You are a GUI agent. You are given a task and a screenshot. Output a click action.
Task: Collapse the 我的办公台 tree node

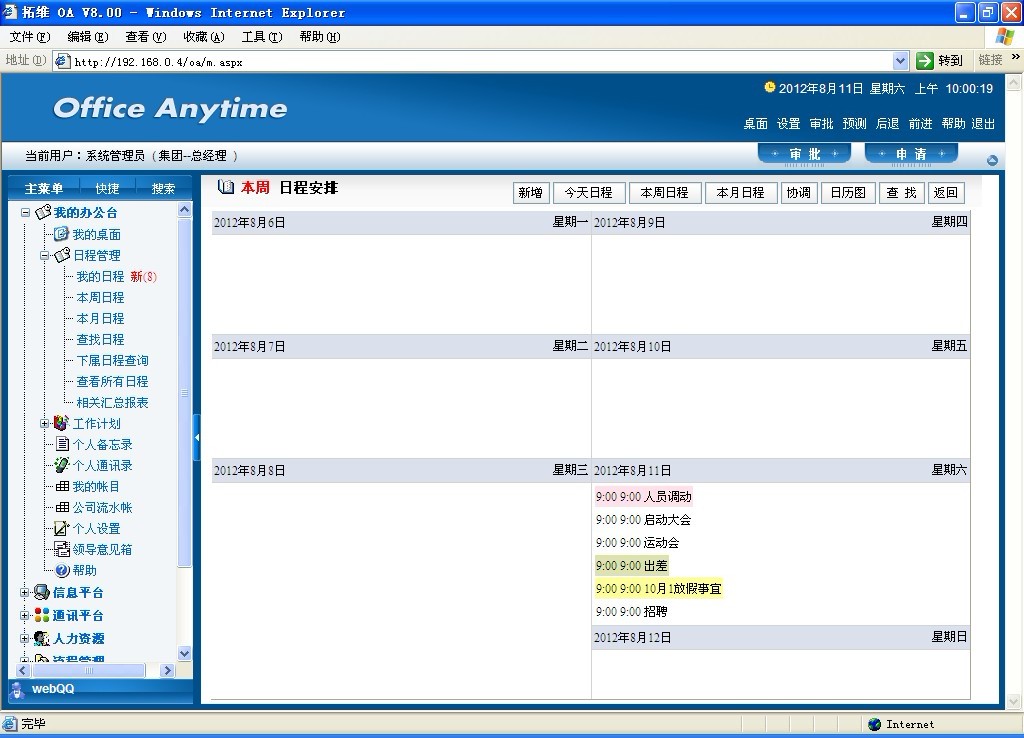tap(26, 213)
